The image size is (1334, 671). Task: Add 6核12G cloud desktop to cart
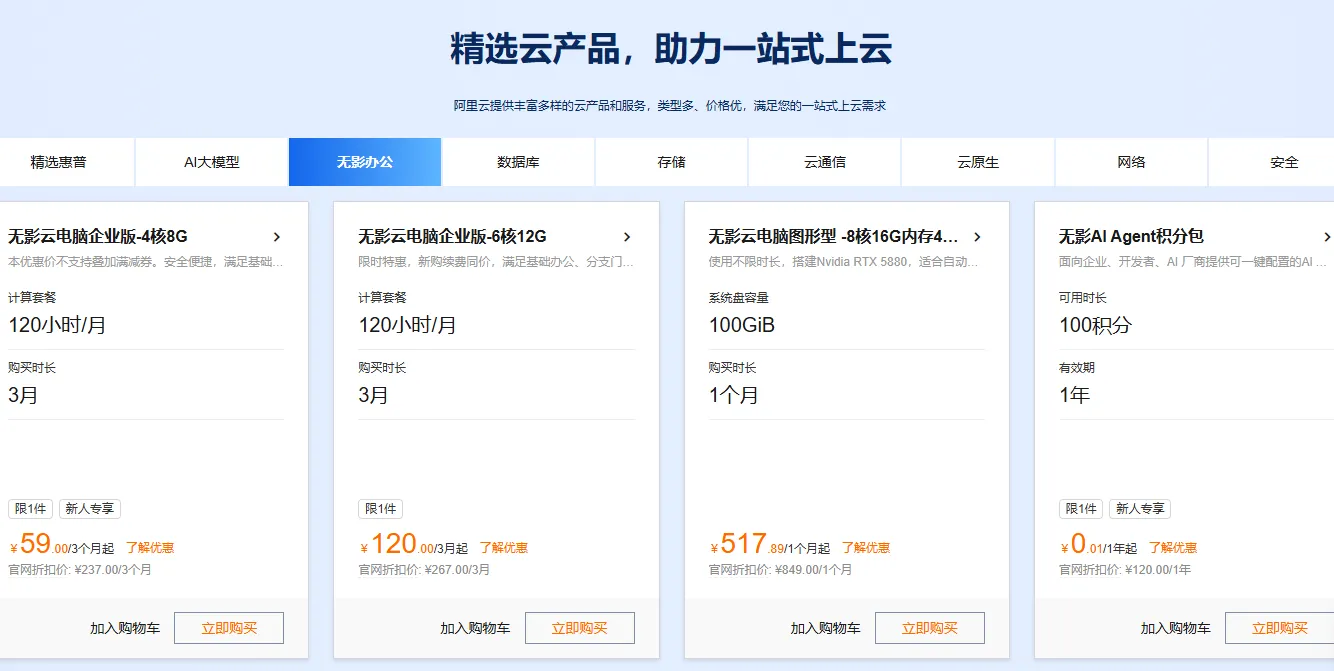[475, 628]
